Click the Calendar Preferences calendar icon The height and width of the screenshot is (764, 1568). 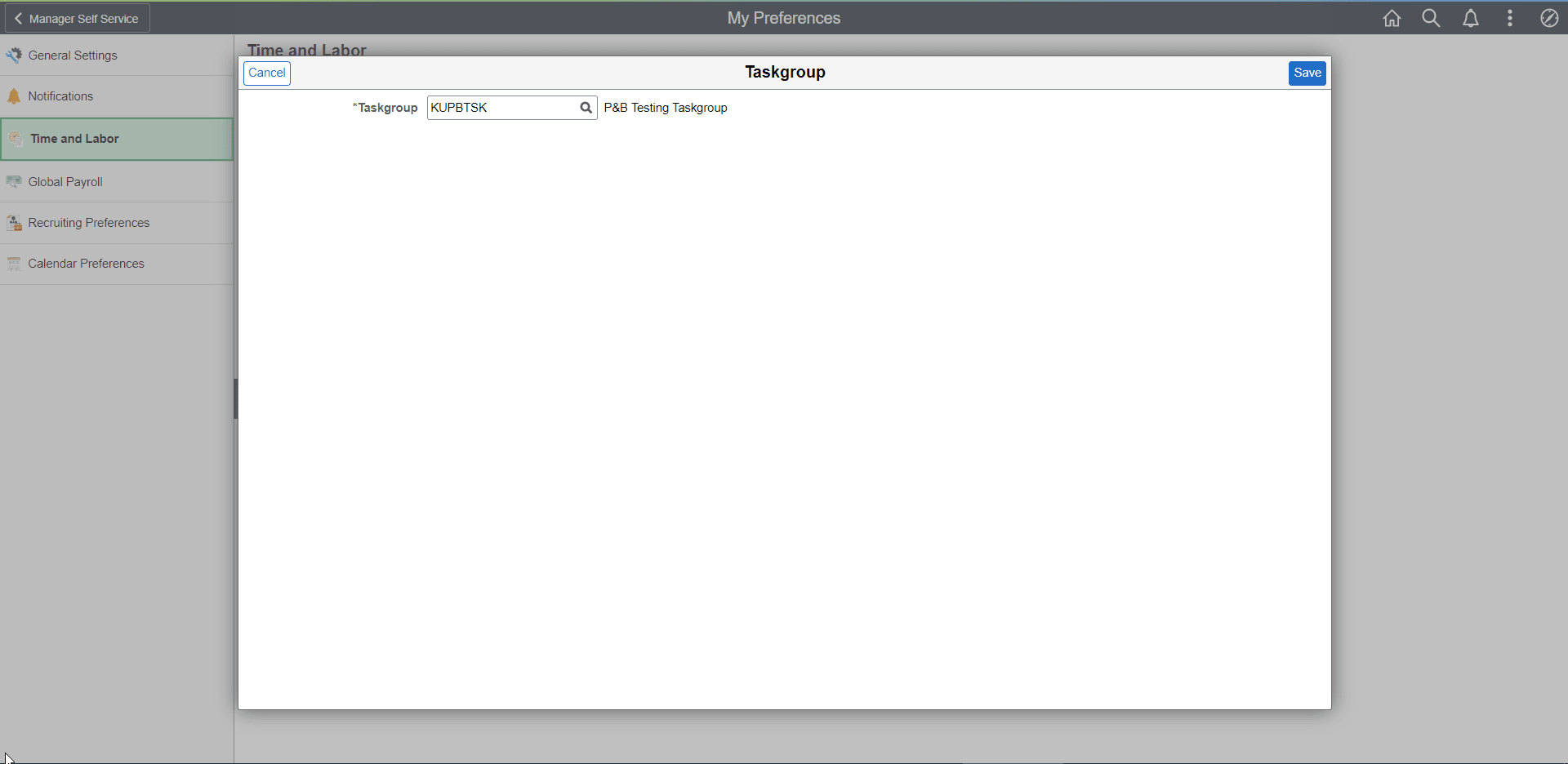(x=14, y=263)
